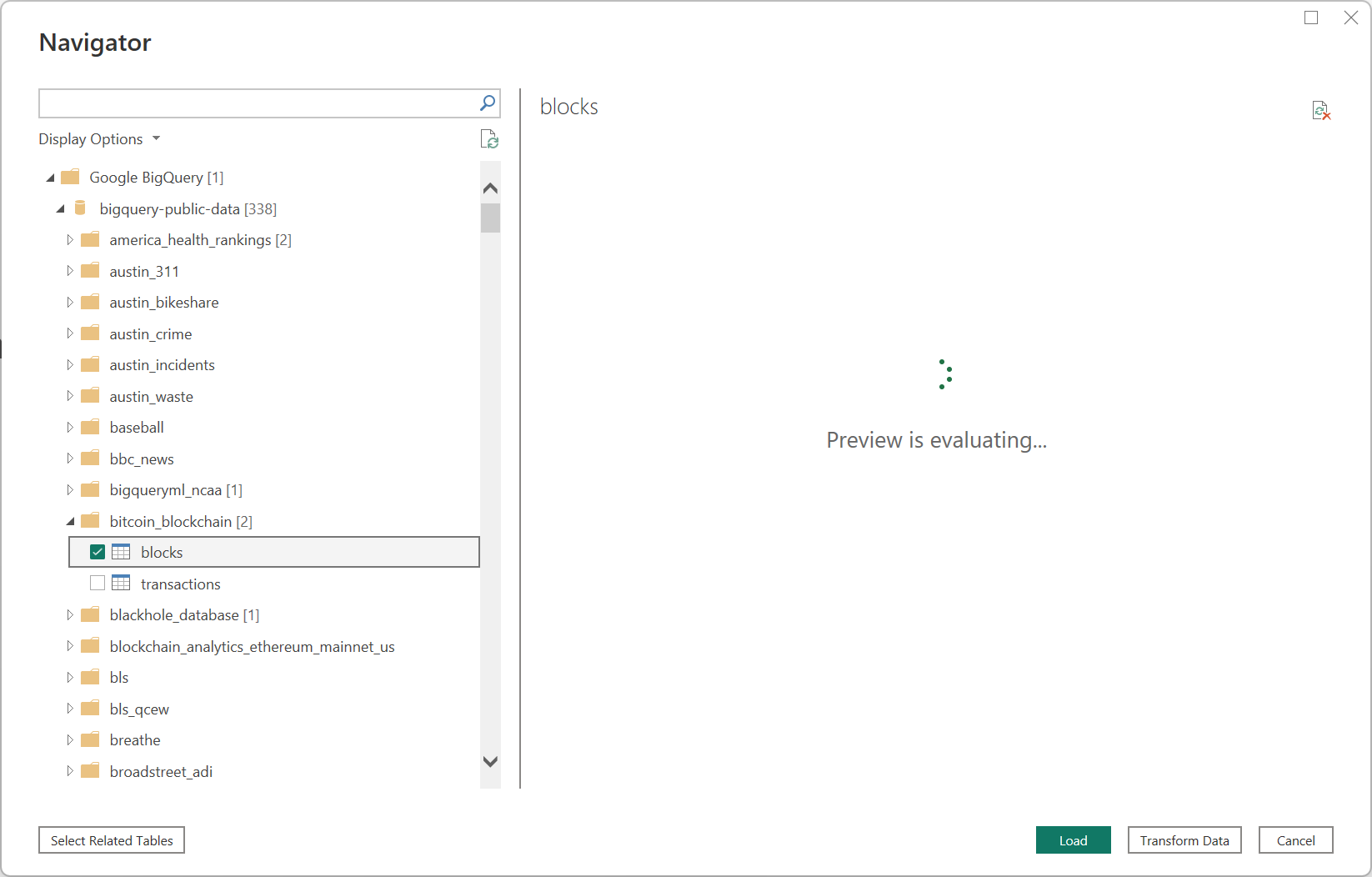Cancel the Navigator dialog

pos(1296,840)
